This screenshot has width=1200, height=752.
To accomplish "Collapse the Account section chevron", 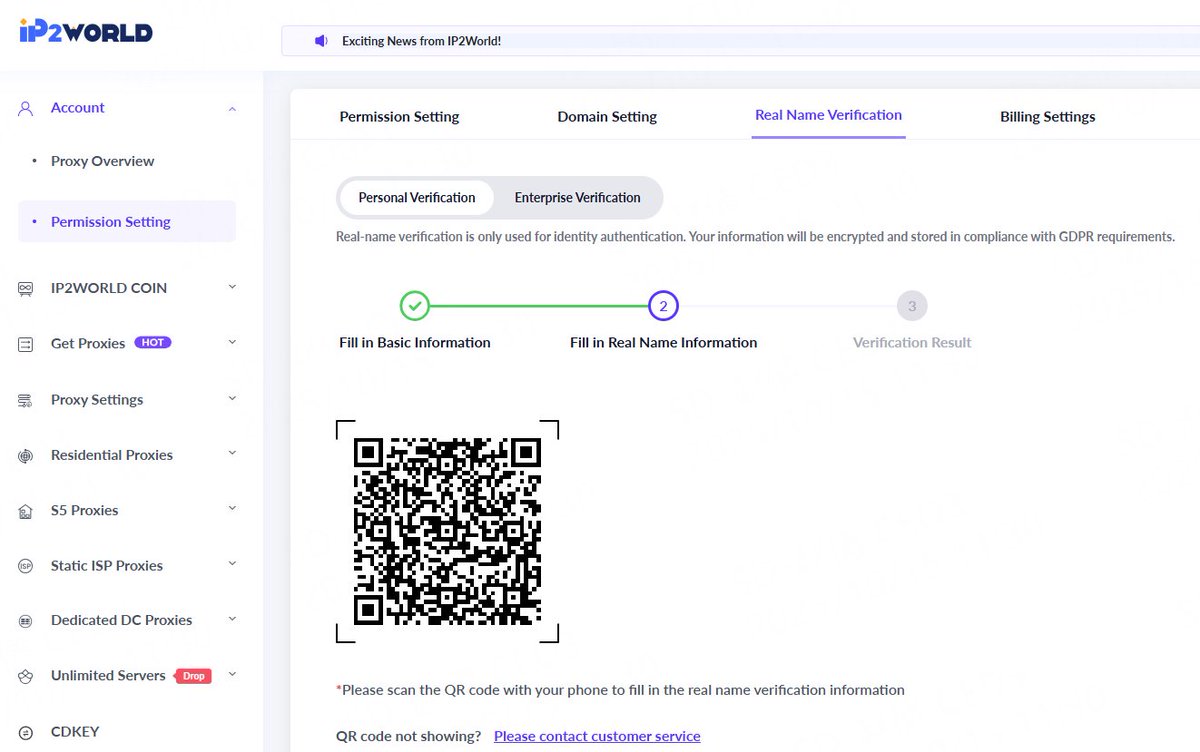I will pyautogui.click(x=232, y=108).
